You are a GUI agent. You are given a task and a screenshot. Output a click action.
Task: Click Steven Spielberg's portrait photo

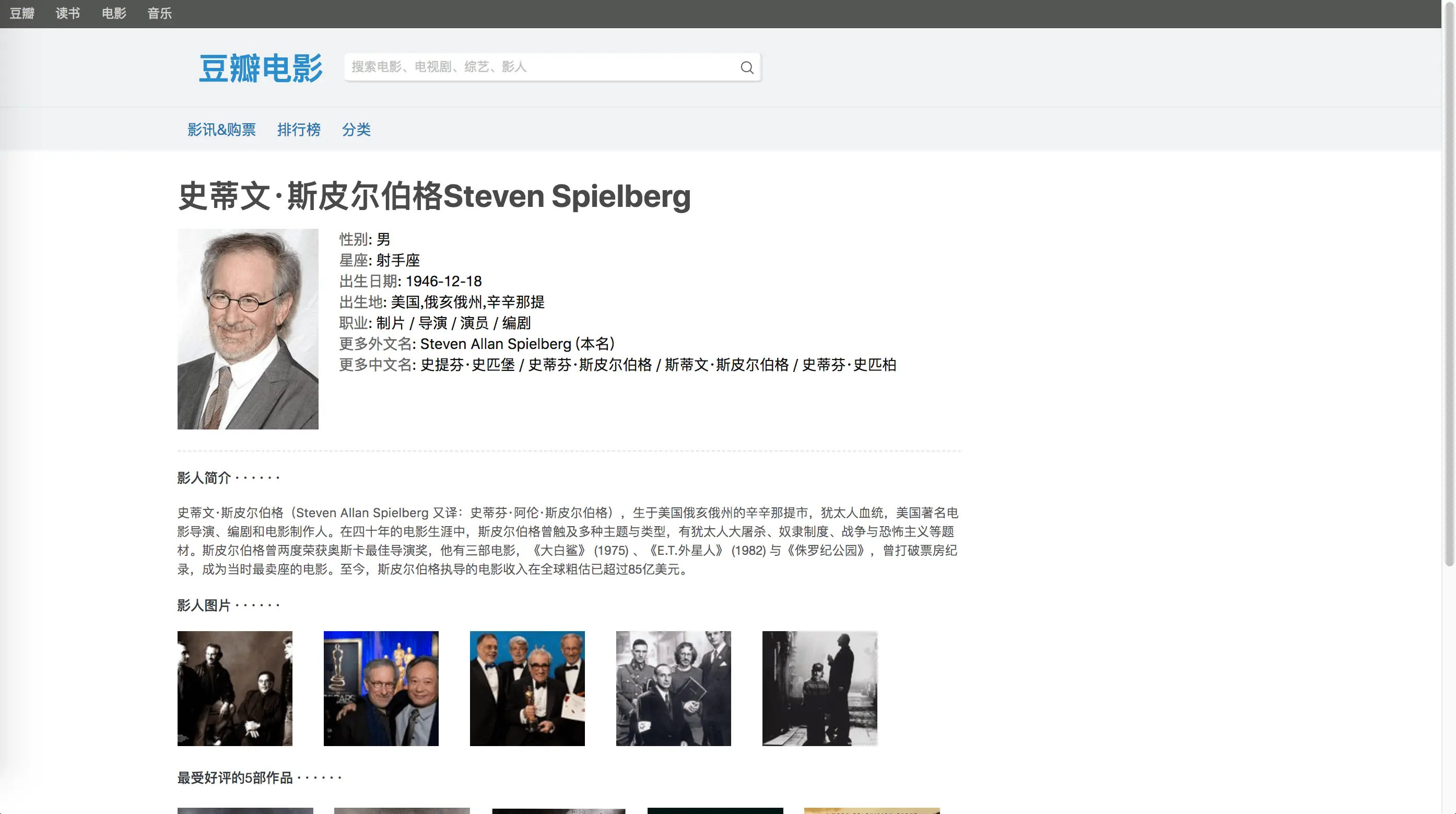click(248, 329)
